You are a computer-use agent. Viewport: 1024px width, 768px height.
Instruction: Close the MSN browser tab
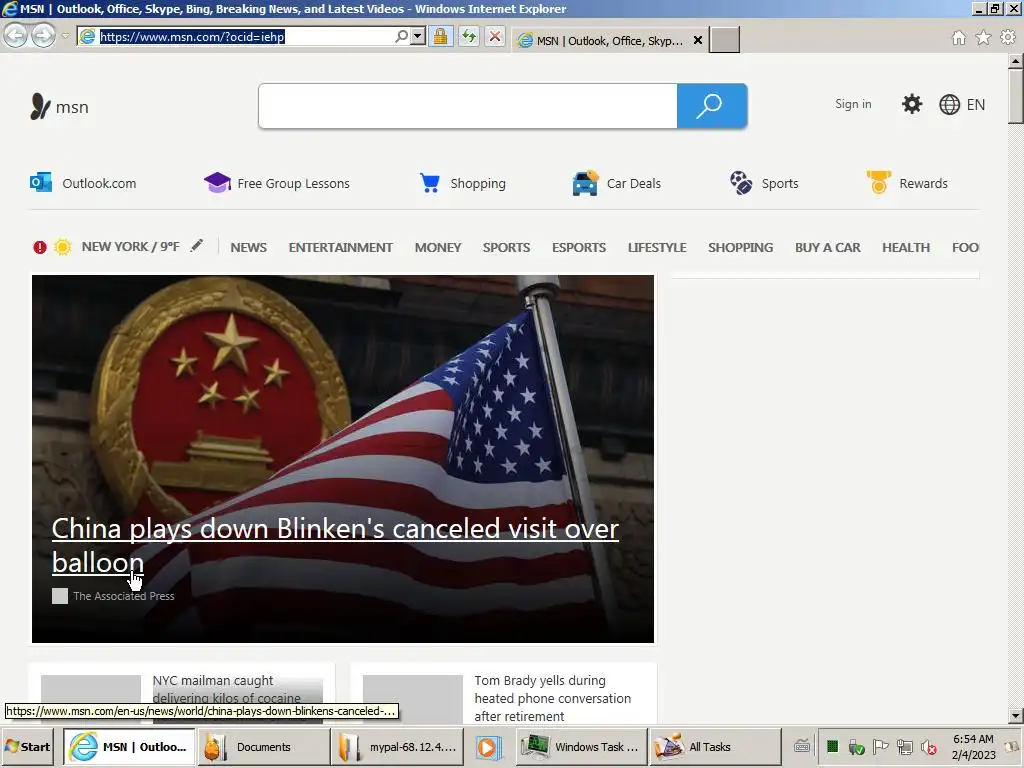(x=697, y=40)
